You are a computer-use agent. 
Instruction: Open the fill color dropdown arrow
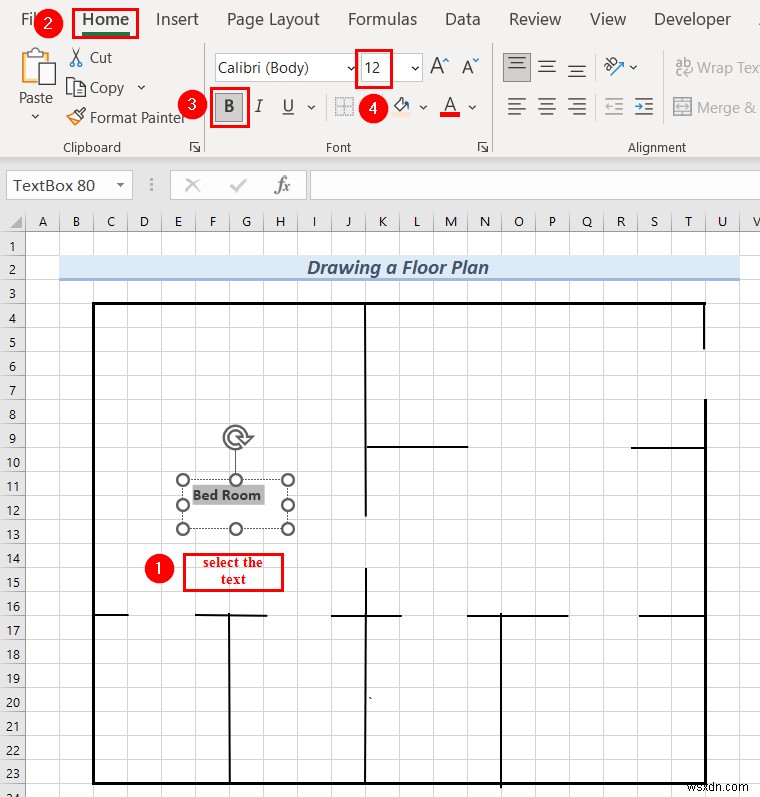[423, 107]
